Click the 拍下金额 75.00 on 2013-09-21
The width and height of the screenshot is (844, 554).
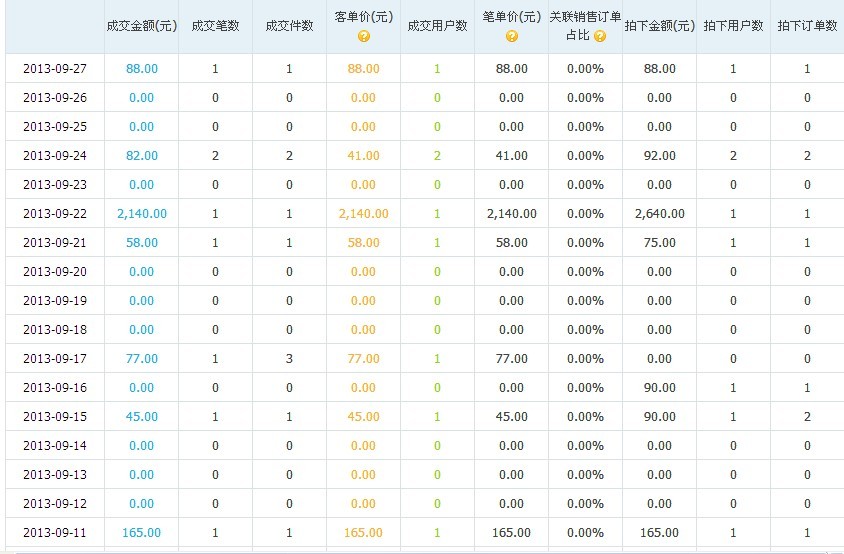point(660,243)
